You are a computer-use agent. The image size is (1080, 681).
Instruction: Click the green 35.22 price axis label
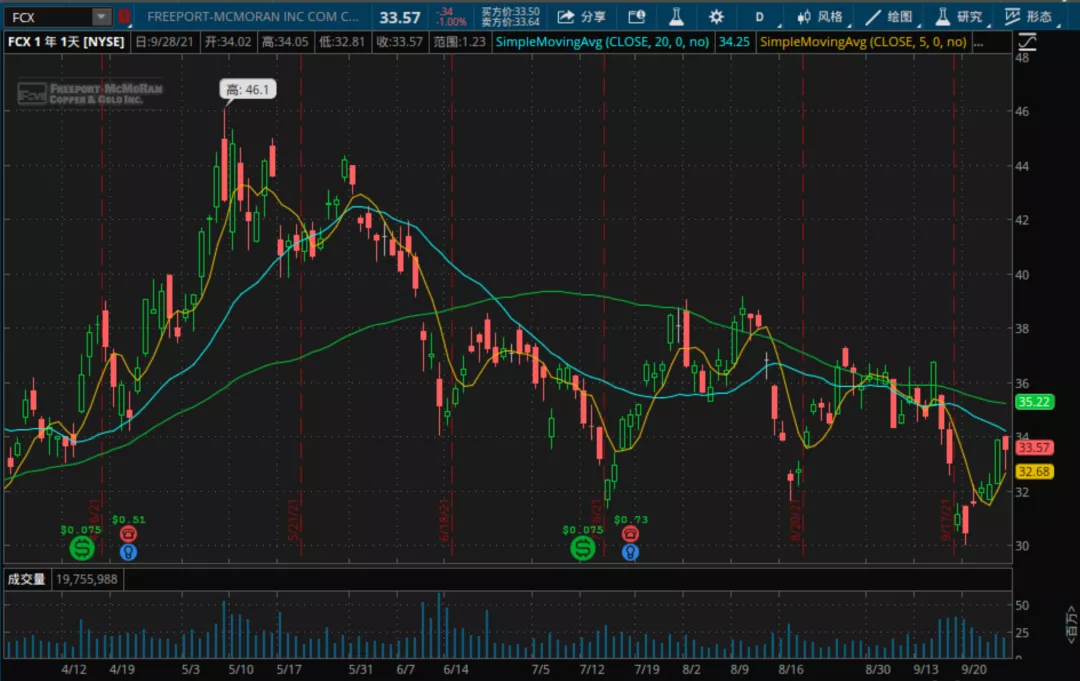[x=1034, y=402]
